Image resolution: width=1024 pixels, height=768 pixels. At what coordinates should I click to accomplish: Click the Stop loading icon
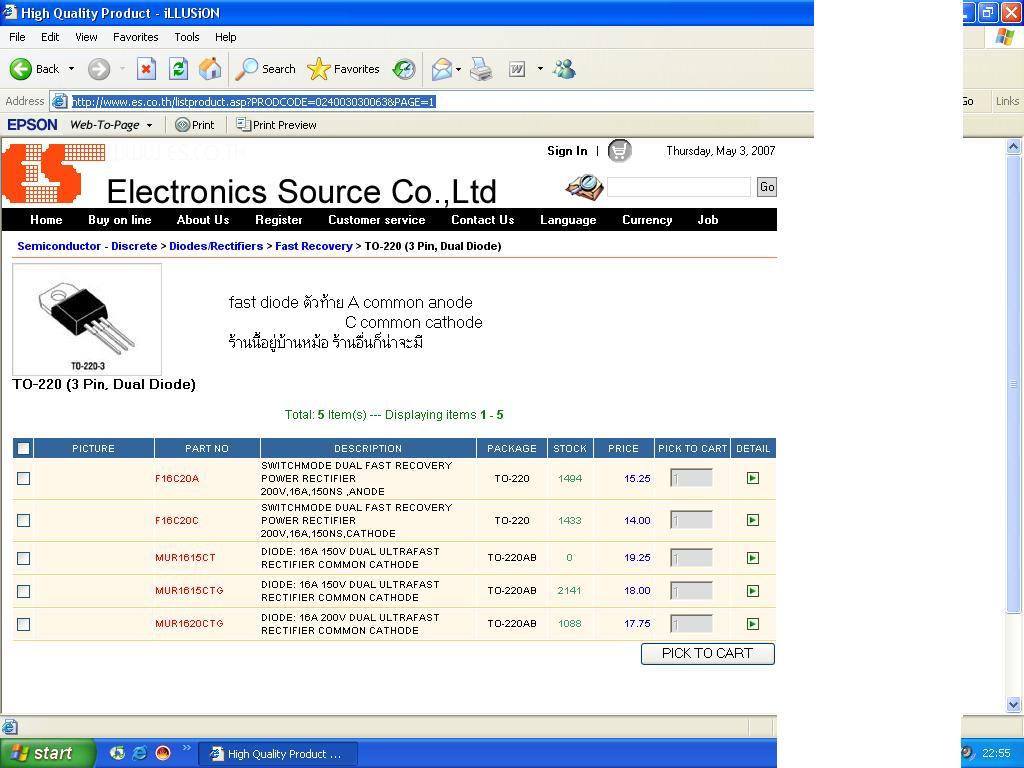click(146, 69)
